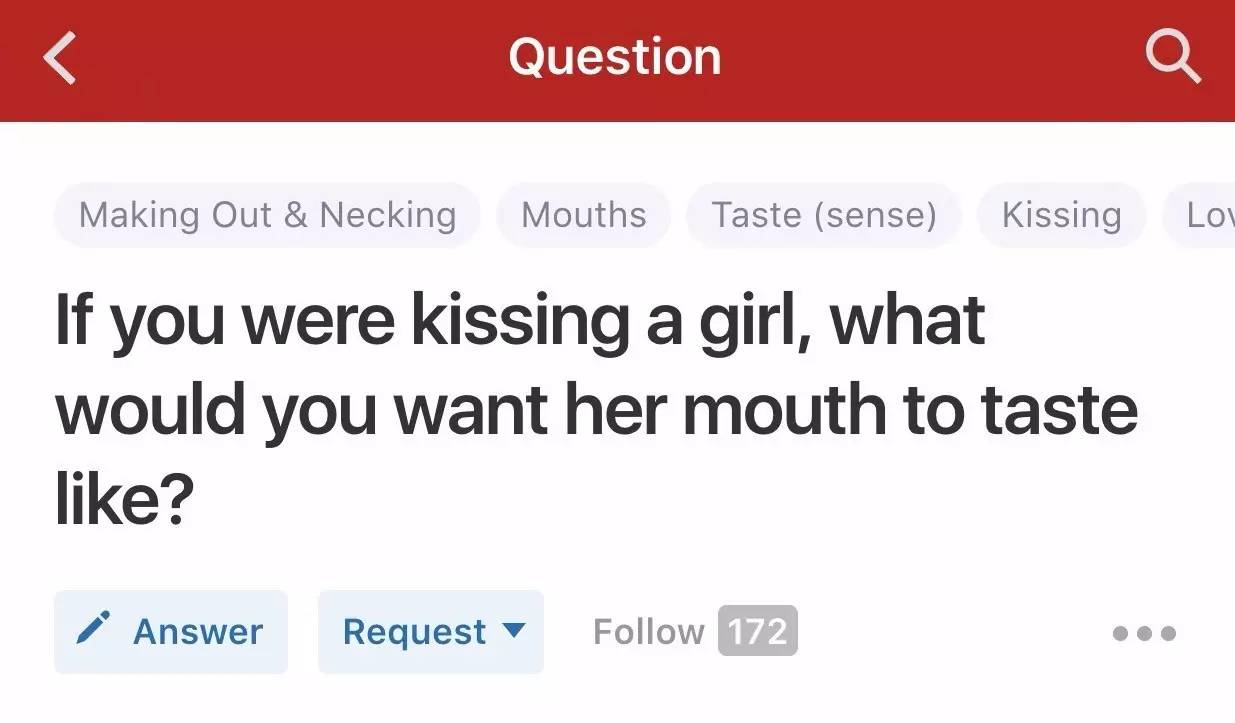This screenshot has width=1235, height=723.
Task: Click the pencil icon beside Answer
Action: 95,631
